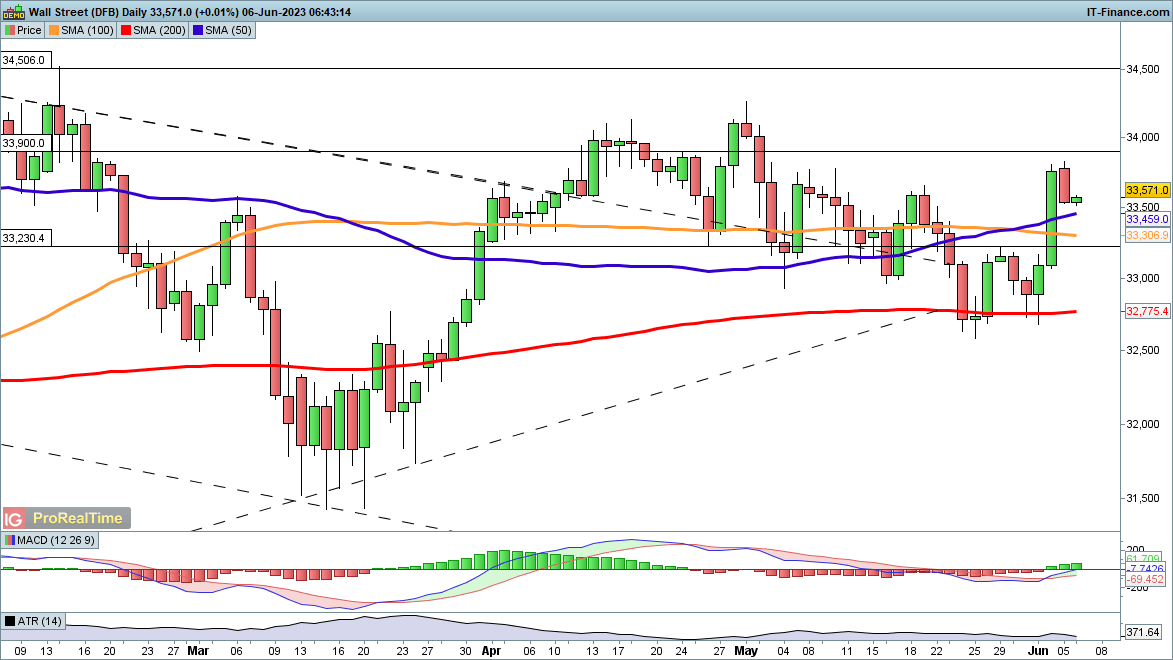Viewport: 1173px width, 660px height.
Task: Select the SMA (100) legend label
Action: pyautogui.click(x=88, y=31)
